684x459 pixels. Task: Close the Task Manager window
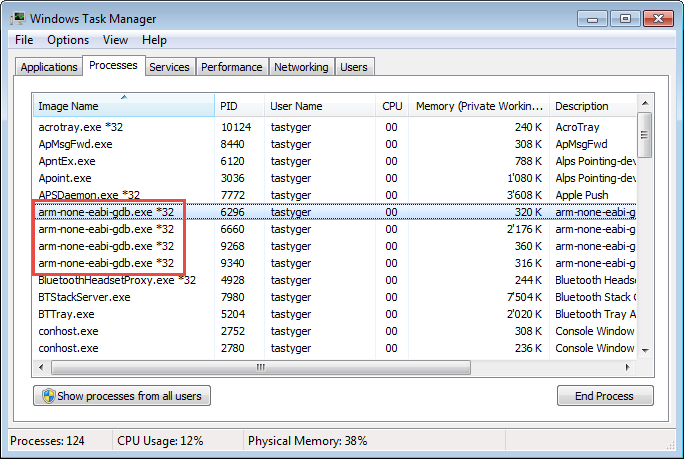[658, 19]
